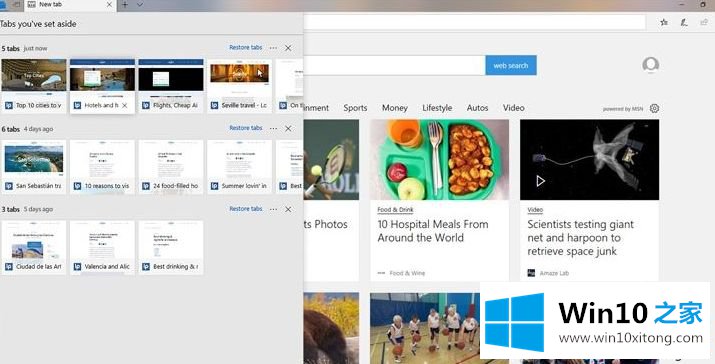Focus the MSN web search input field
Image resolution: width=715 pixels, height=364 pixels.
[394, 66]
